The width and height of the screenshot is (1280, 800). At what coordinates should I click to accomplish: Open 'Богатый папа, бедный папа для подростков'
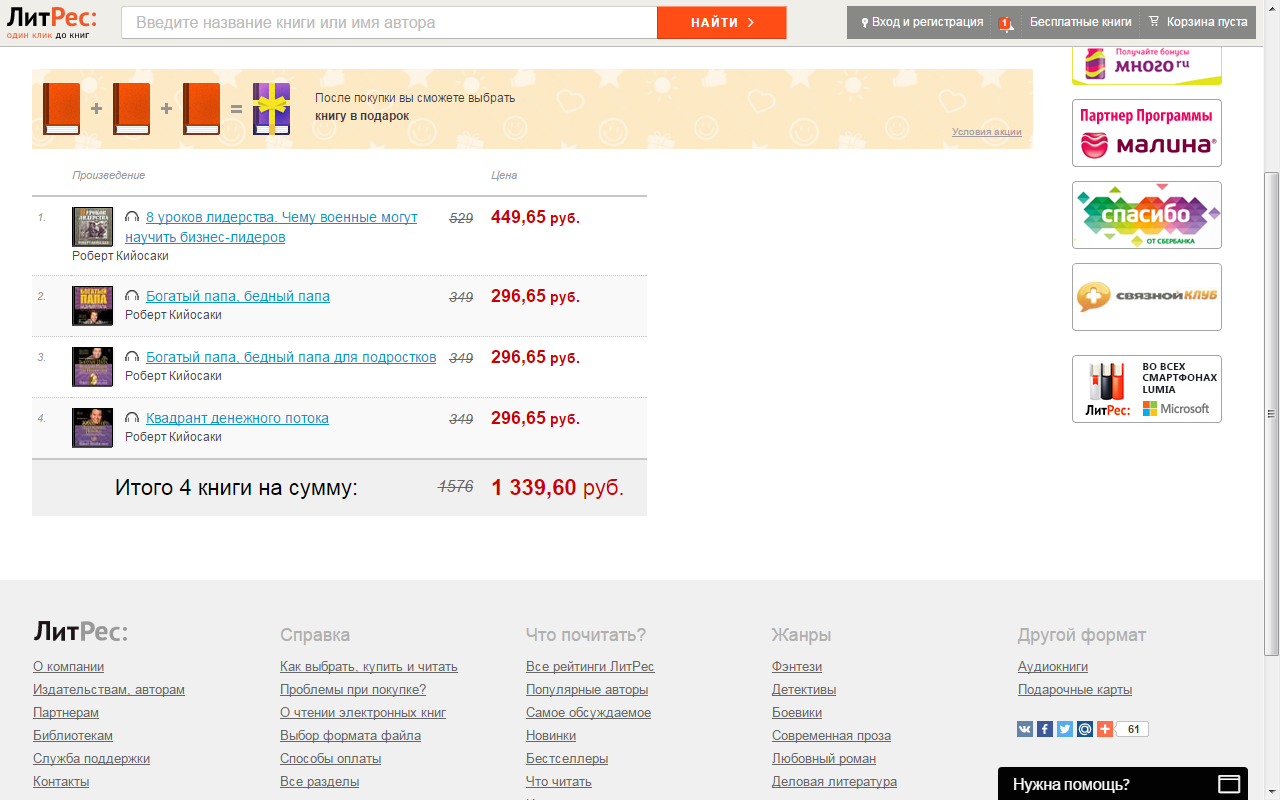[x=291, y=357]
